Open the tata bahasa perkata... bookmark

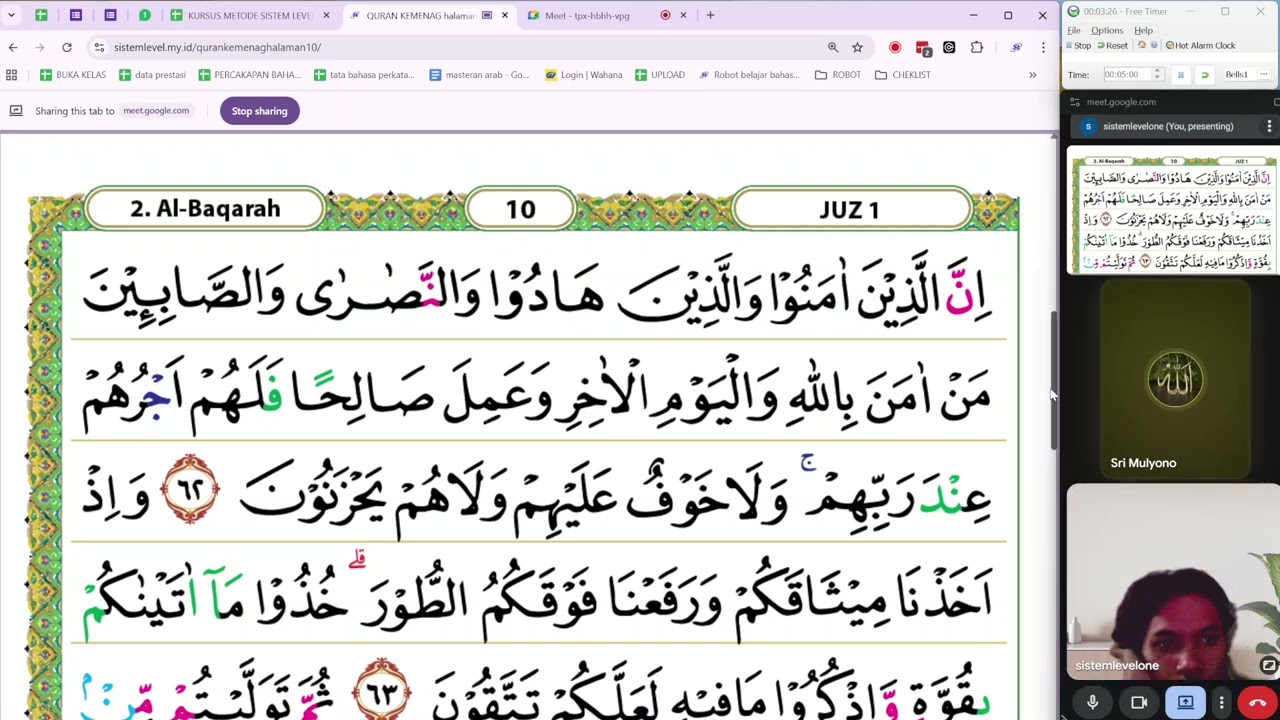[364, 75]
